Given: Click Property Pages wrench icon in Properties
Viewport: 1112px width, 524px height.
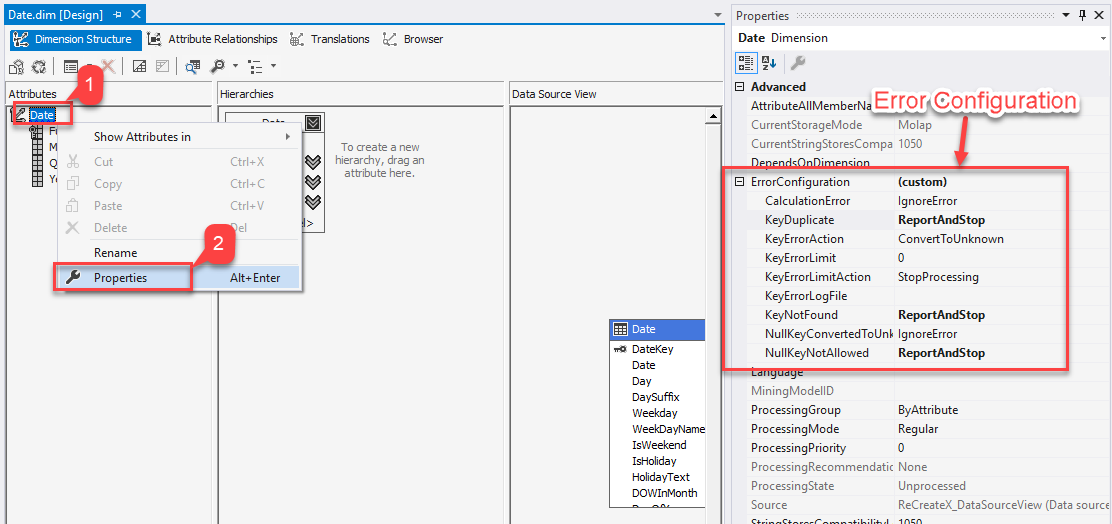Looking at the screenshot, I should [x=798, y=62].
